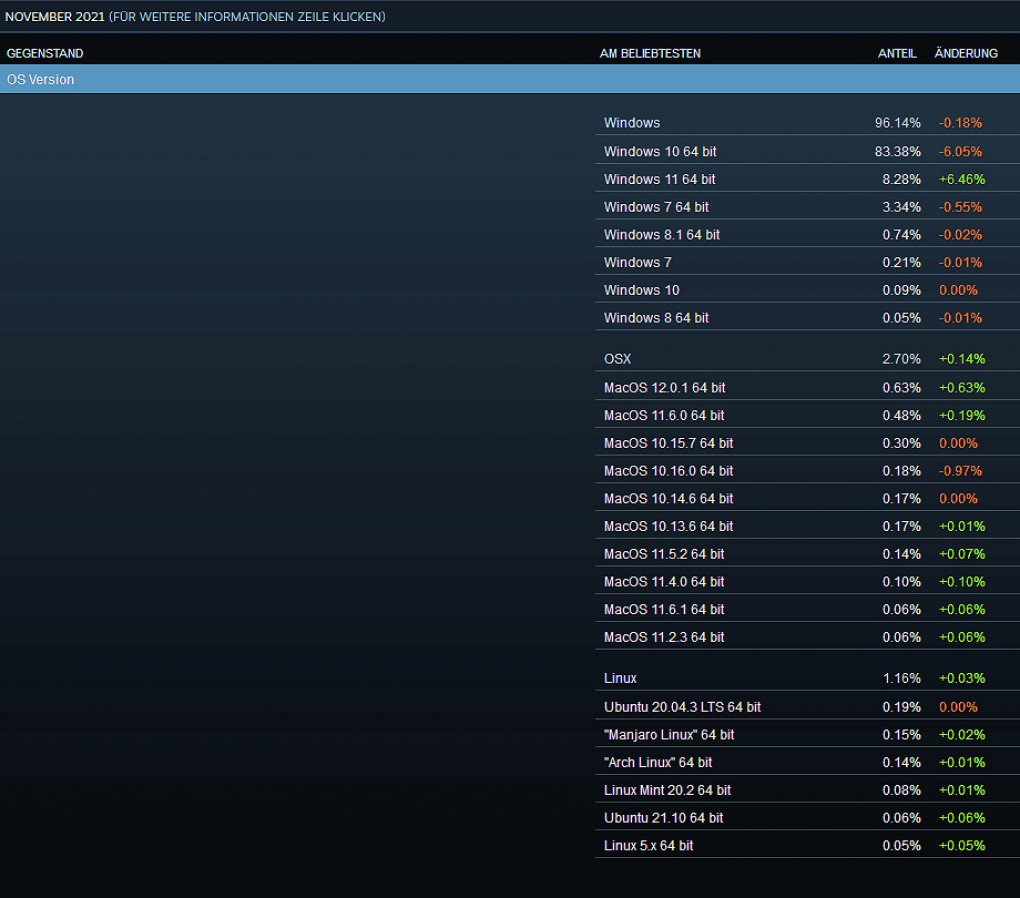Click the -6.05% change value
This screenshot has width=1020, height=898.
point(960,152)
